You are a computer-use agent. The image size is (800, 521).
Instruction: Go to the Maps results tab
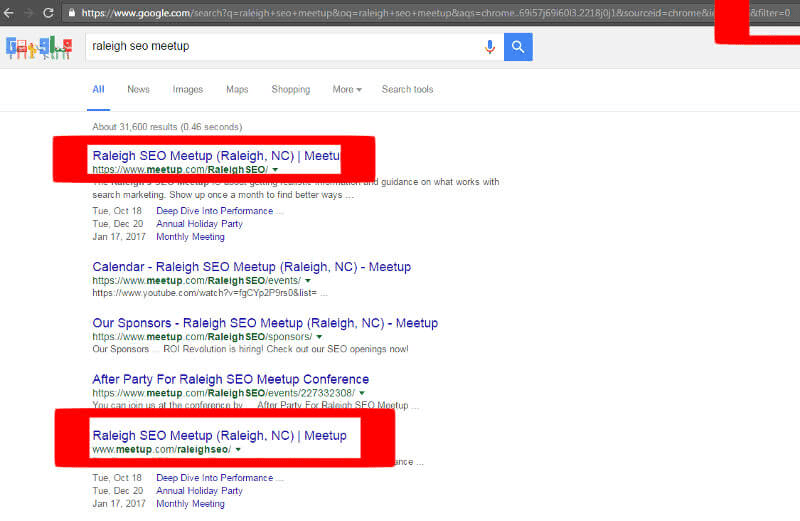(x=237, y=90)
